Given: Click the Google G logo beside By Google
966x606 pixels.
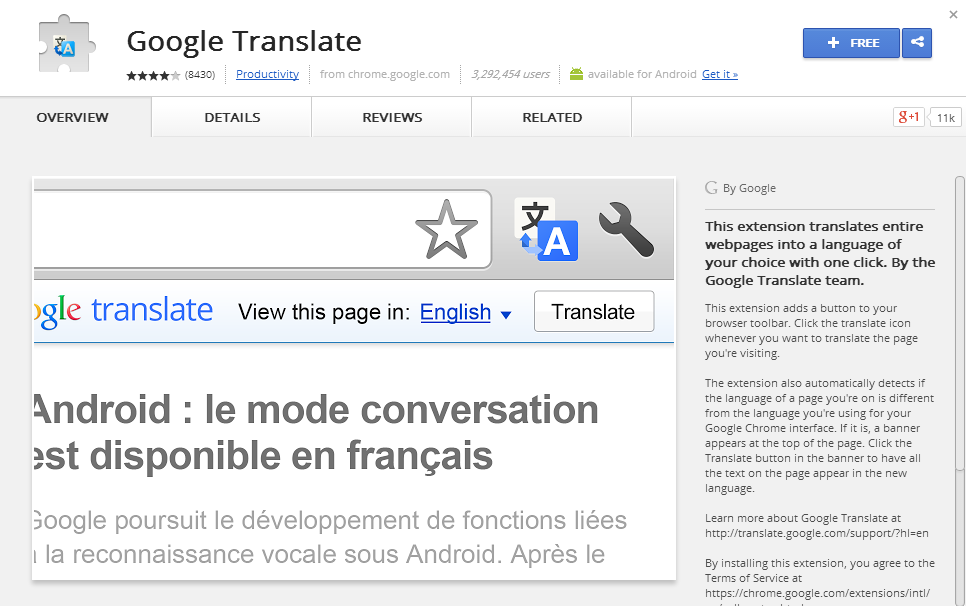Looking at the screenshot, I should [x=711, y=188].
